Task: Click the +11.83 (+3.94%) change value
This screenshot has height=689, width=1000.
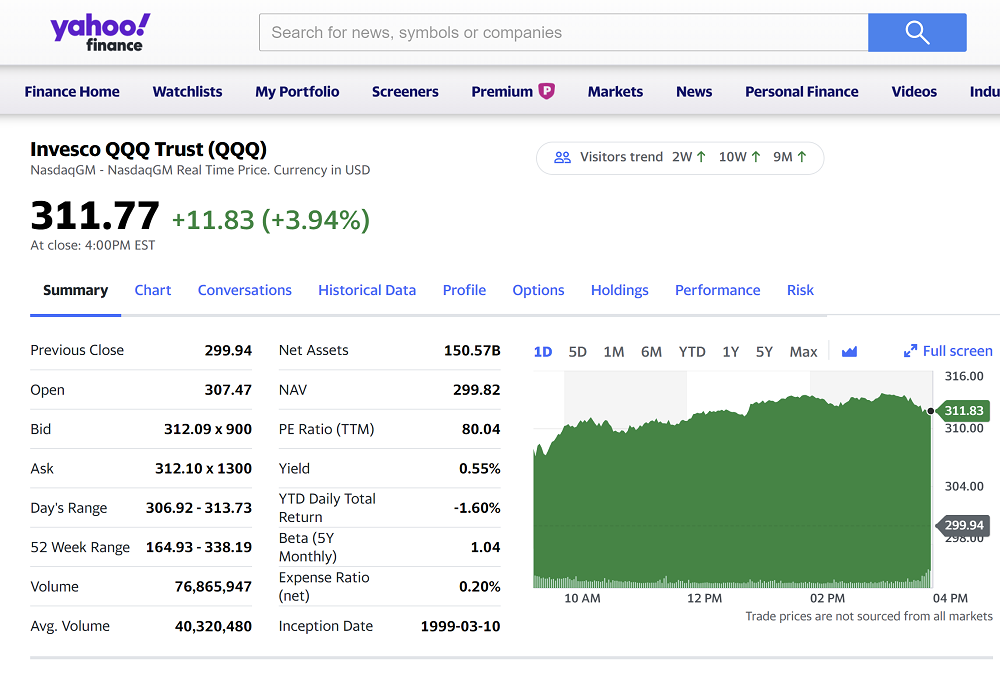Action: (x=270, y=220)
